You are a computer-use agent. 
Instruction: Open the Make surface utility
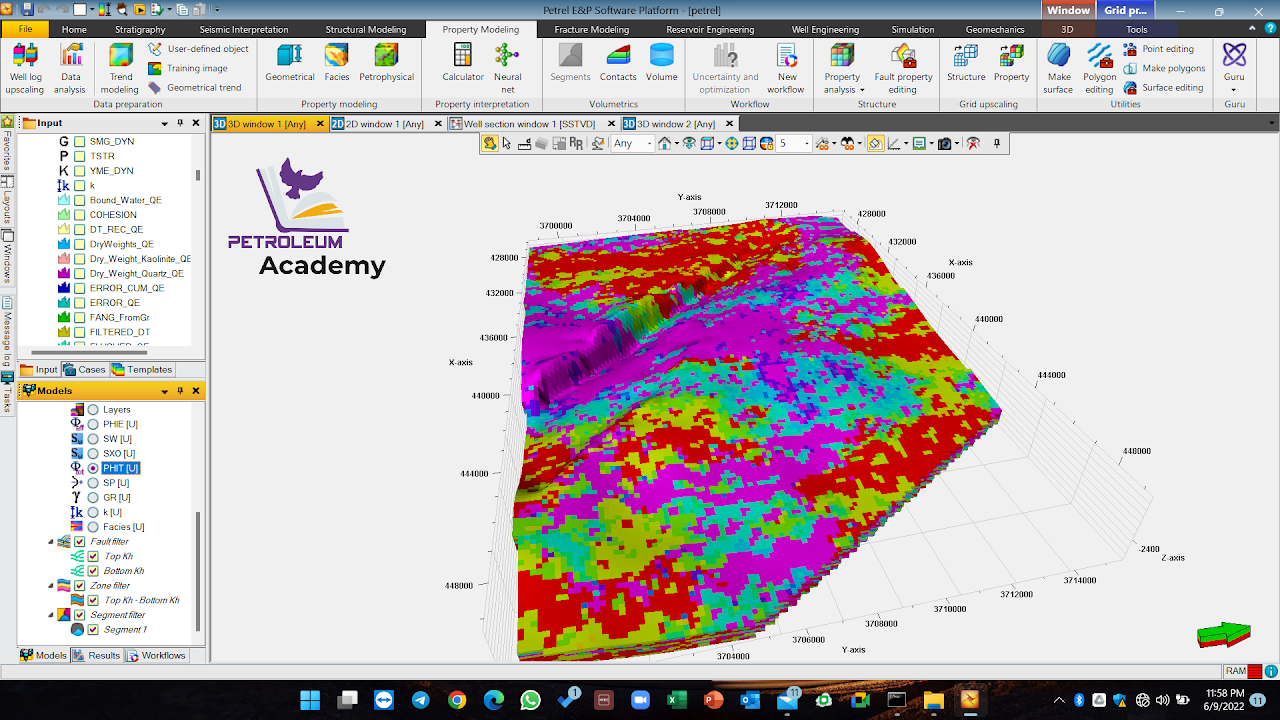coord(1058,68)
